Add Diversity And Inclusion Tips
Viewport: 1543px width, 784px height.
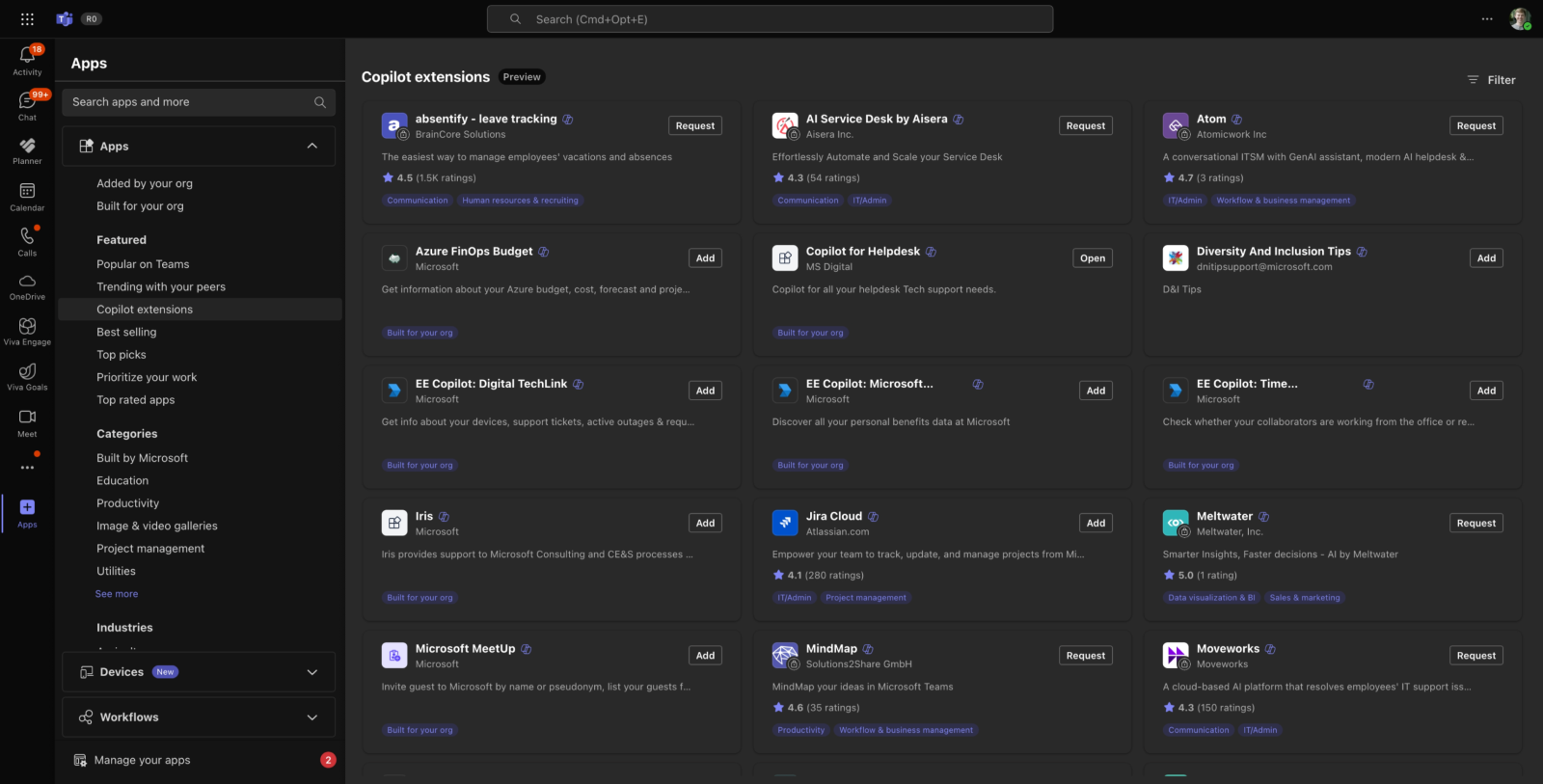1487,257
